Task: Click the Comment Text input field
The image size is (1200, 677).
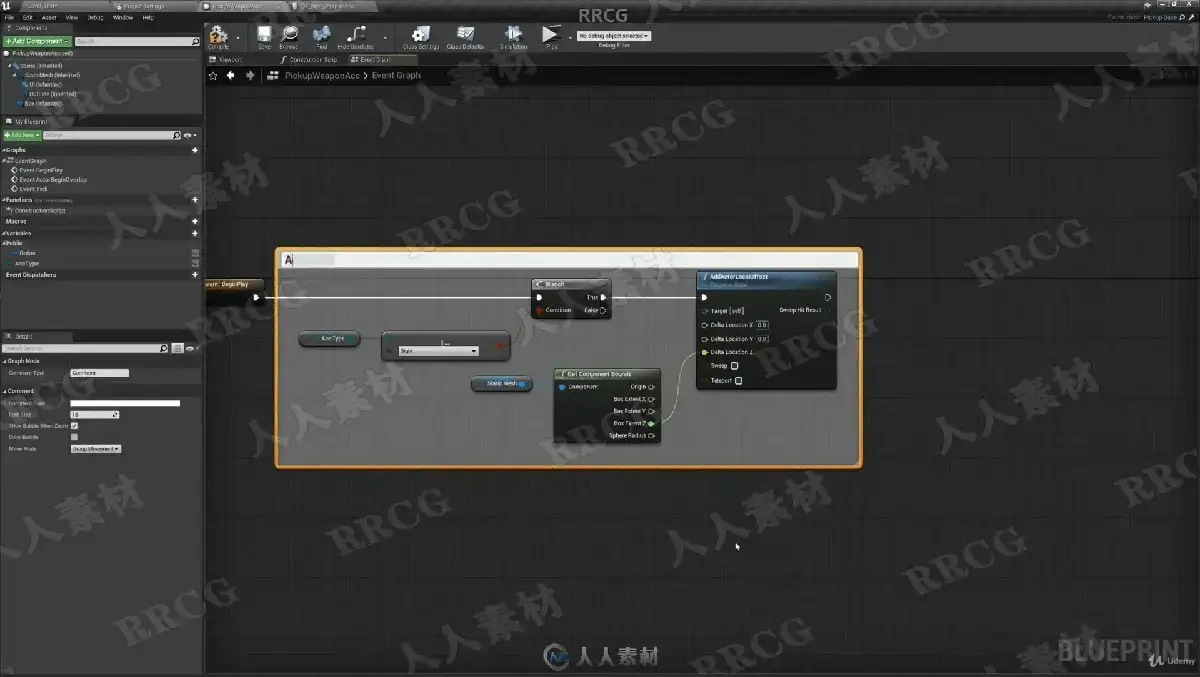Action: pos(100,373)
